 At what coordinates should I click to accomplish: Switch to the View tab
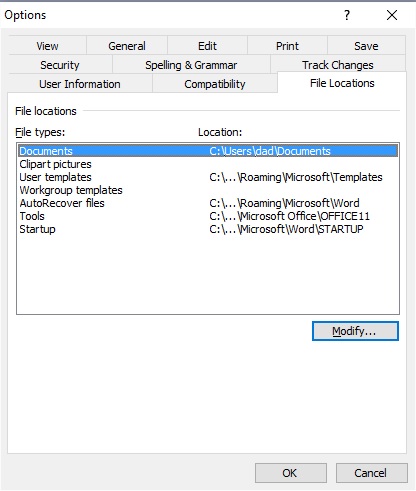pos(48,46)
